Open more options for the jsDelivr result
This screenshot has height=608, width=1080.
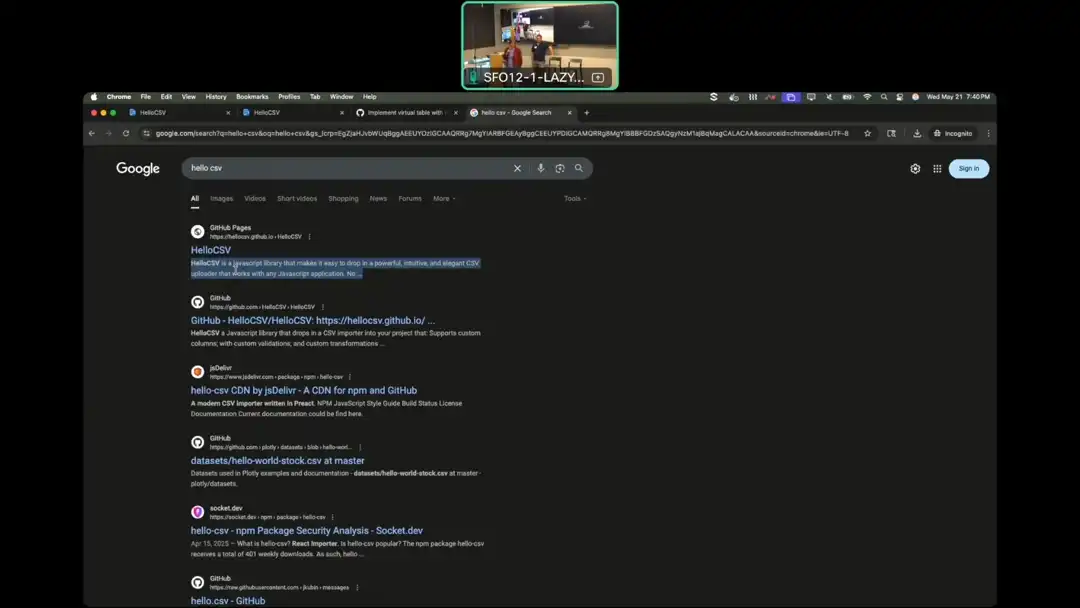tap(350, 377)
